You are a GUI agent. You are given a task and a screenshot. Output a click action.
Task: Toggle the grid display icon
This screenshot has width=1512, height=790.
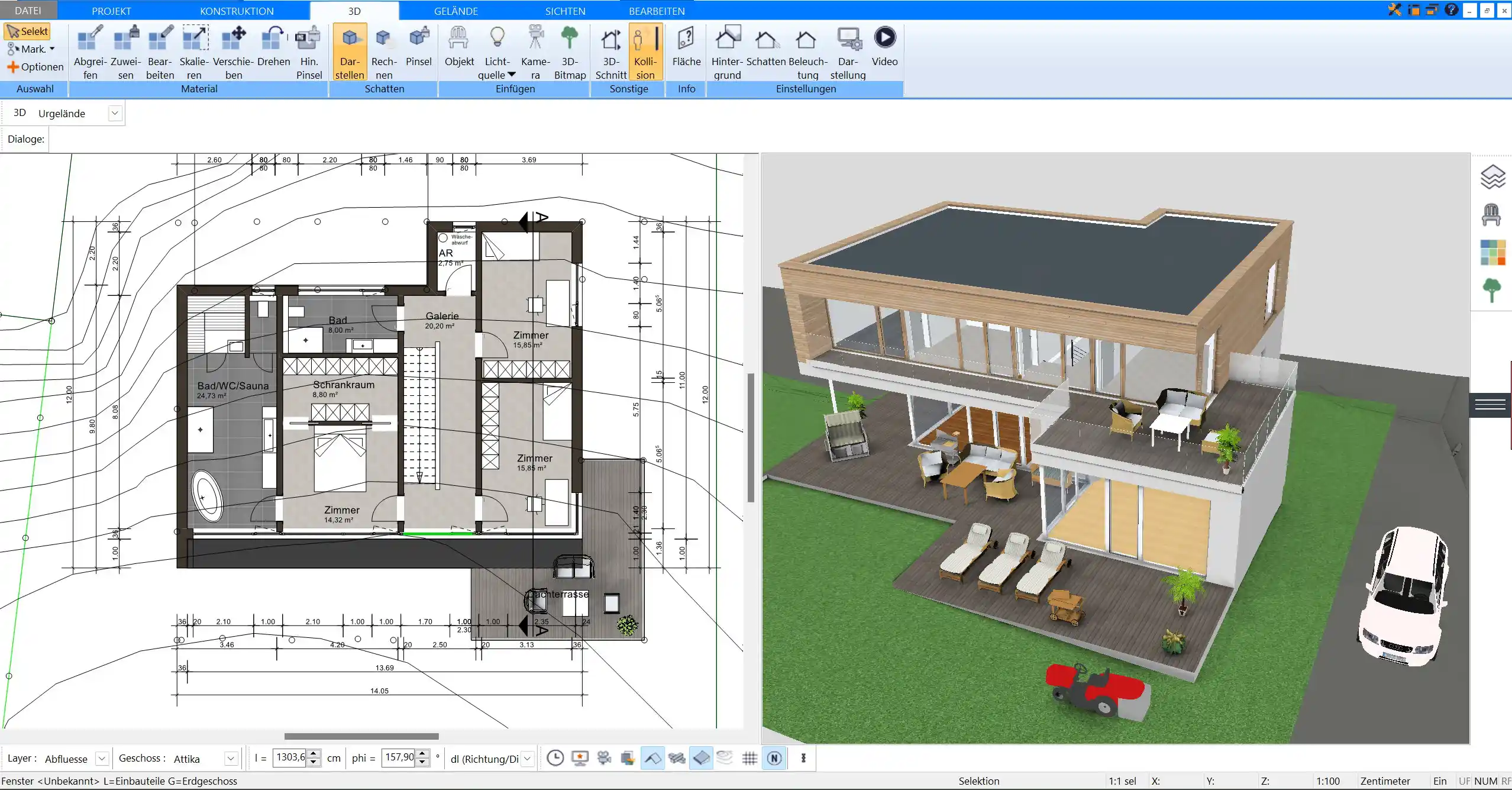click(x=749, y=758)
